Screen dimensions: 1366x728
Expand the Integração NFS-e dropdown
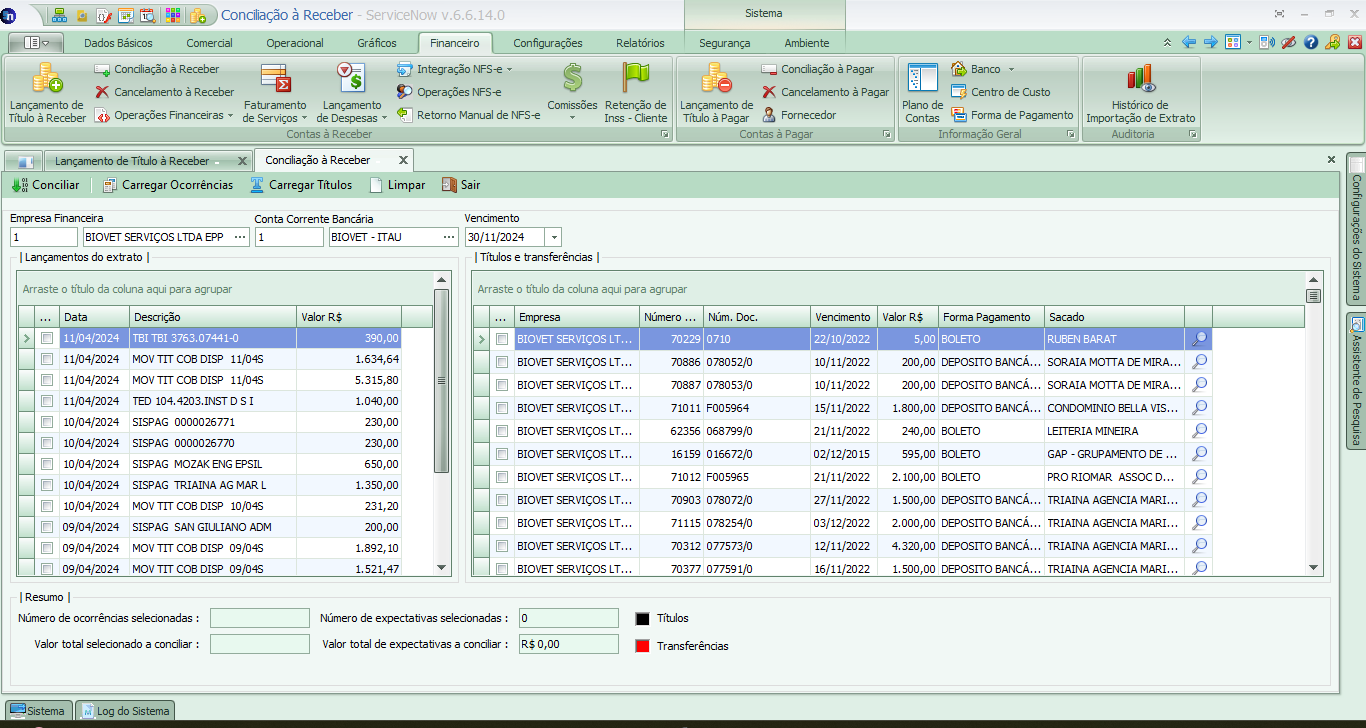510,69
